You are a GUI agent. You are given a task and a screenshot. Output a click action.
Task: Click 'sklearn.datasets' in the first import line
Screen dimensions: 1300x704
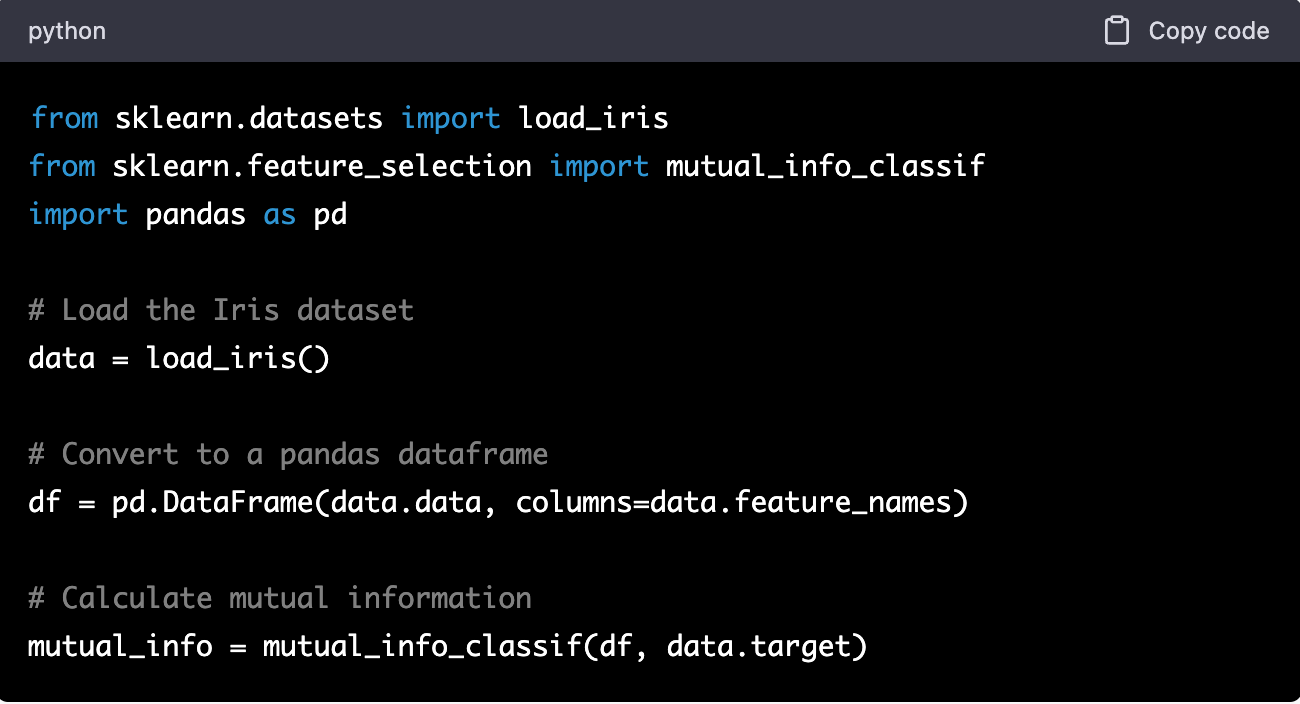(248, 118)
